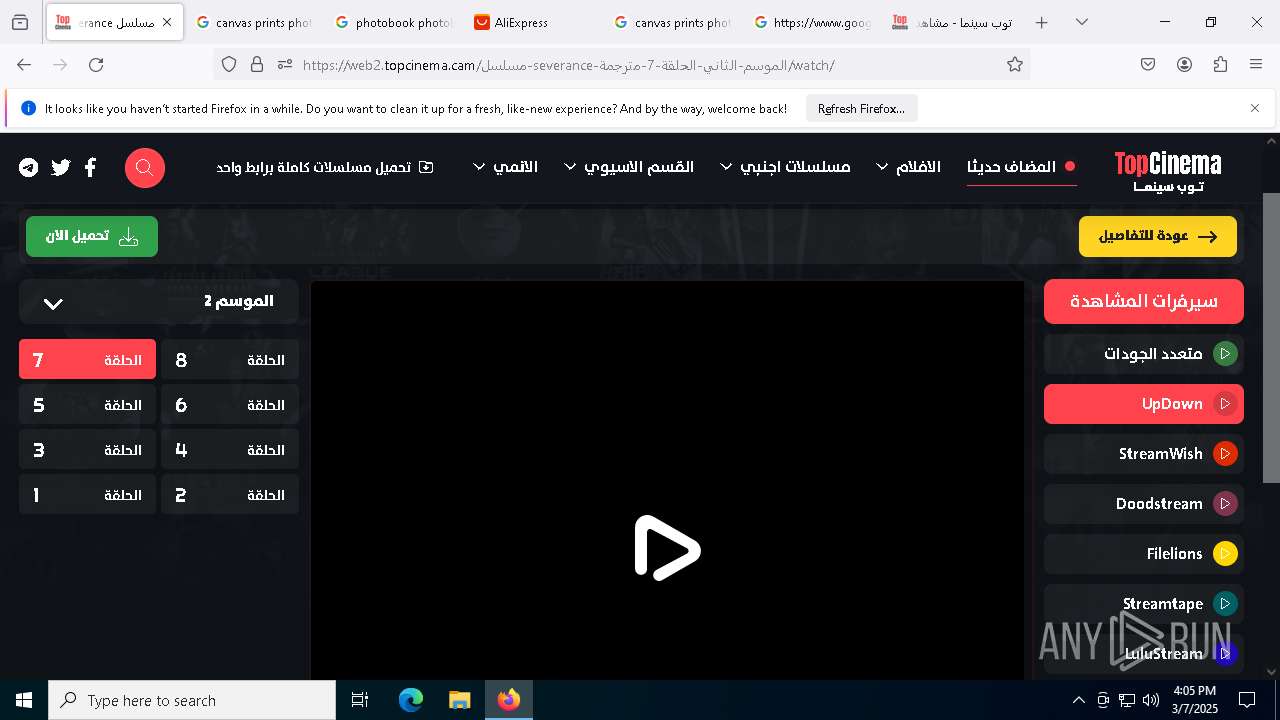
Task: Select the Filelions server
Action: [1144, 554]
